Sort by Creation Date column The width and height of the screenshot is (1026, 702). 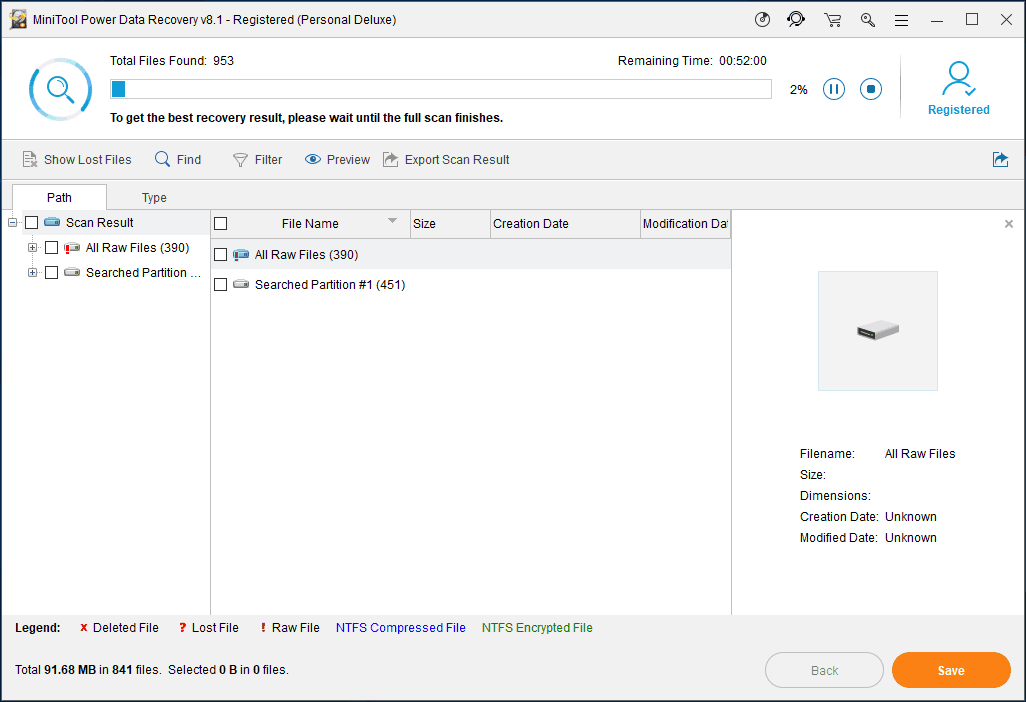point(565,224)
